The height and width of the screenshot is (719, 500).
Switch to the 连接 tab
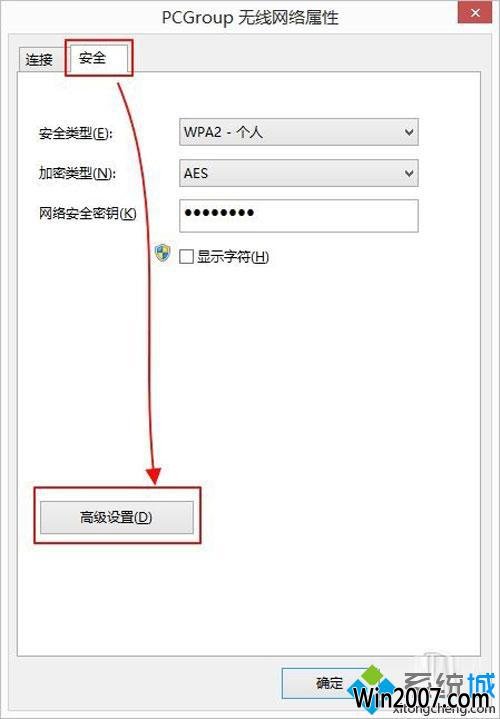coord(40,60)
